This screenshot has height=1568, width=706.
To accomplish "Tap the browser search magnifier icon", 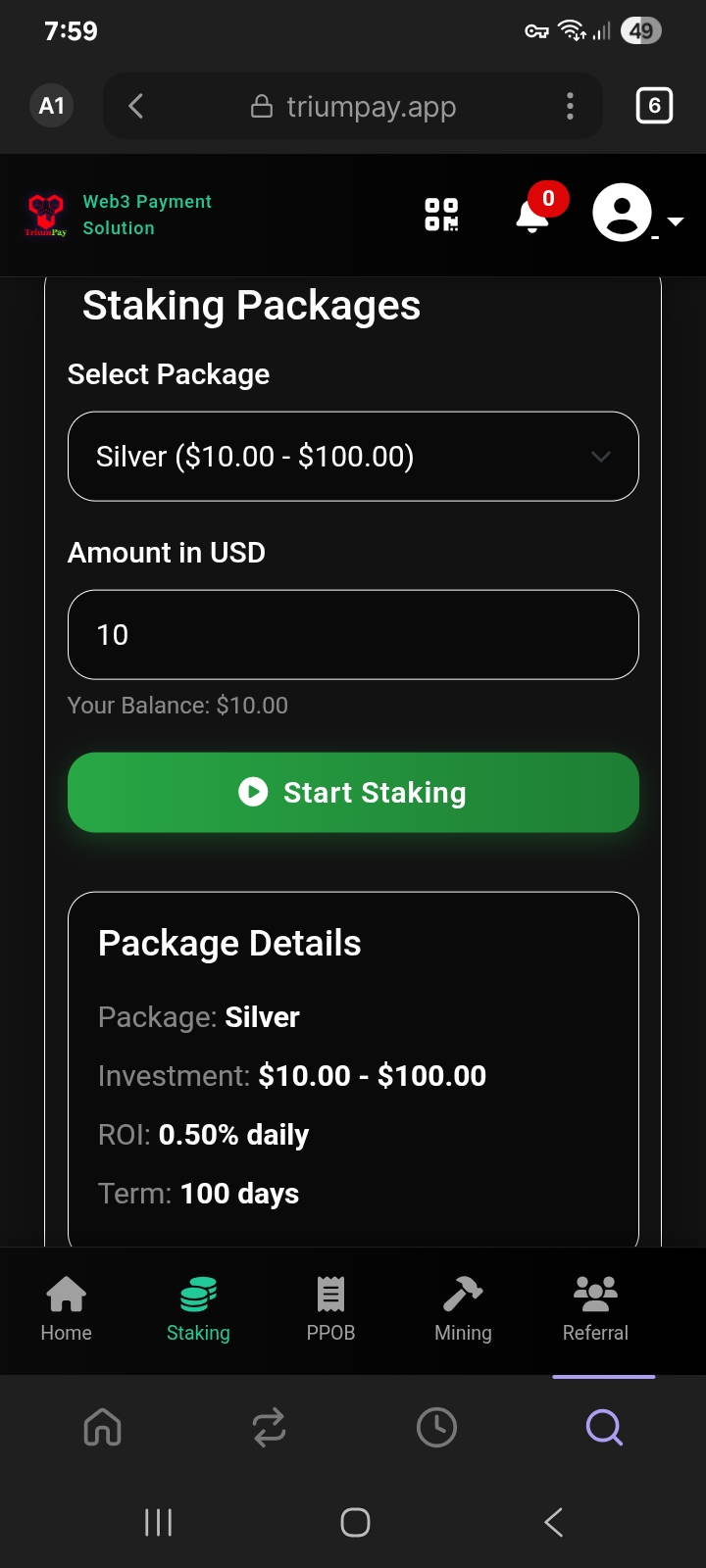I will click(x=604, y=1427).
